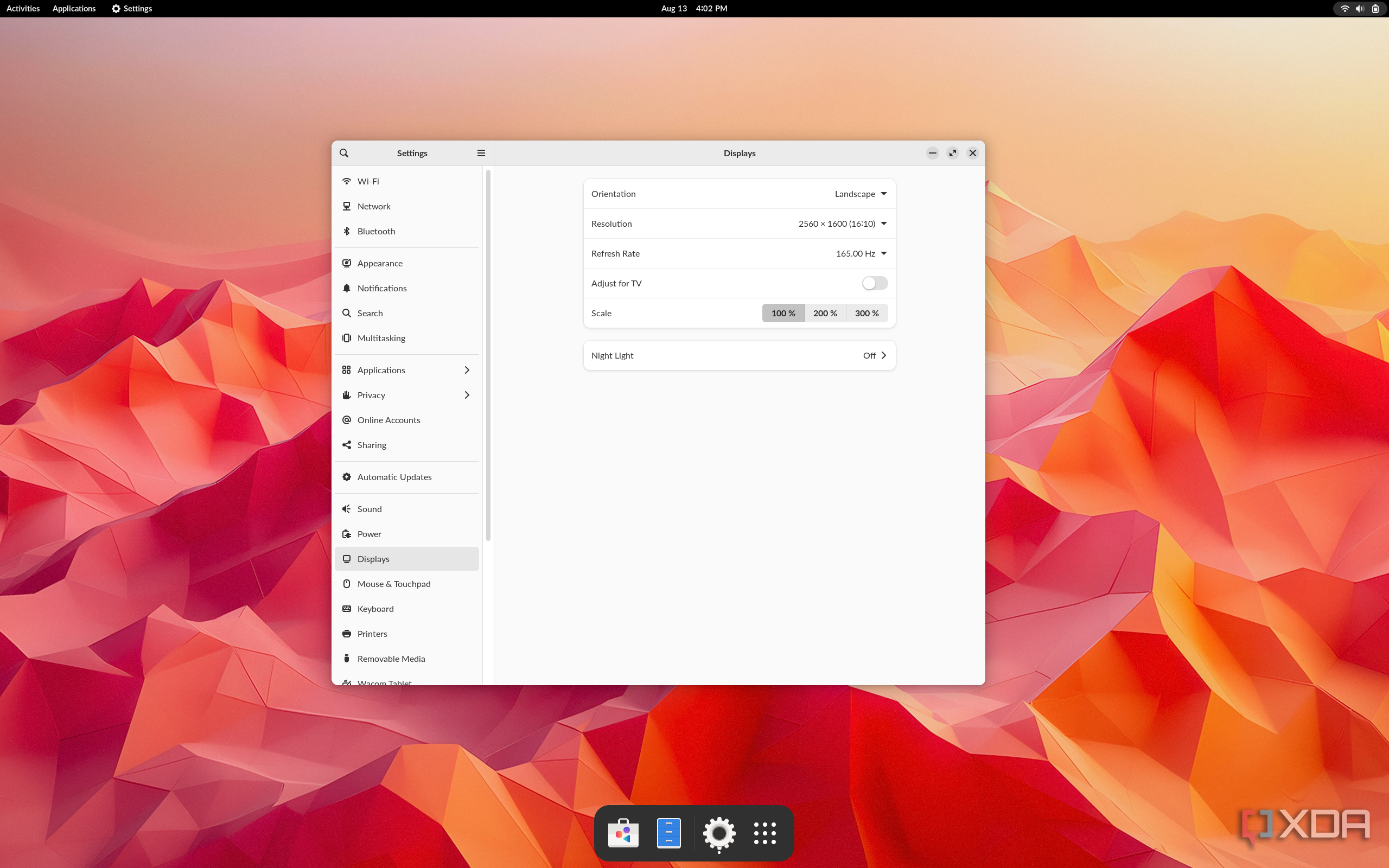Open the Software store dock icon
Screen dimensions: 1389x868
pos(623,833)
